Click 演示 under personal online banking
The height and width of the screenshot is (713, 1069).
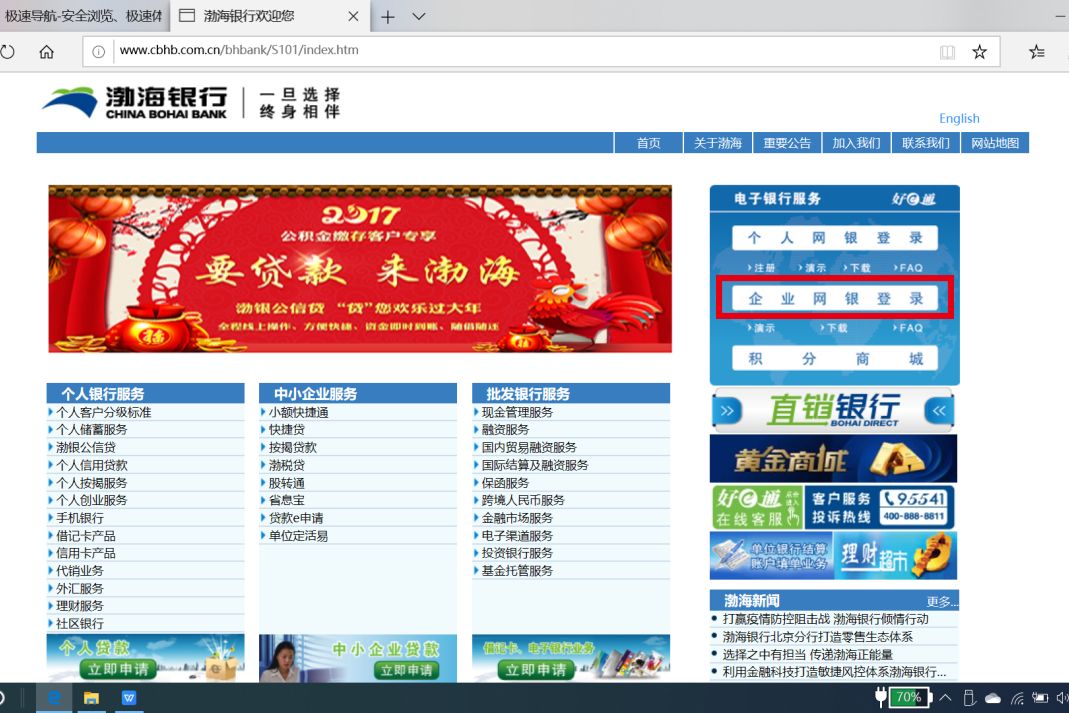[812, 268]
